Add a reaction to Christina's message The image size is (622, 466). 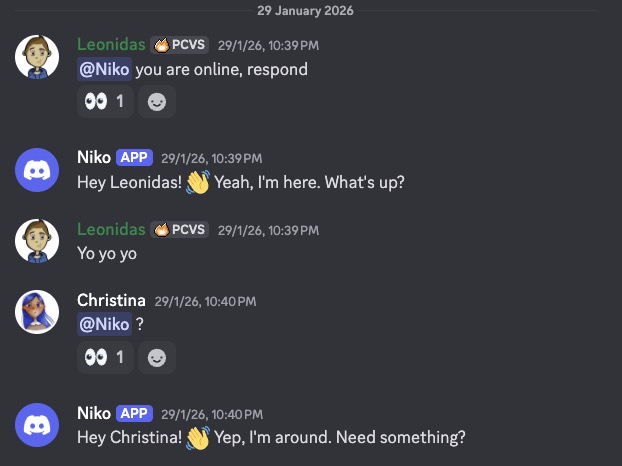pos(156,357)
